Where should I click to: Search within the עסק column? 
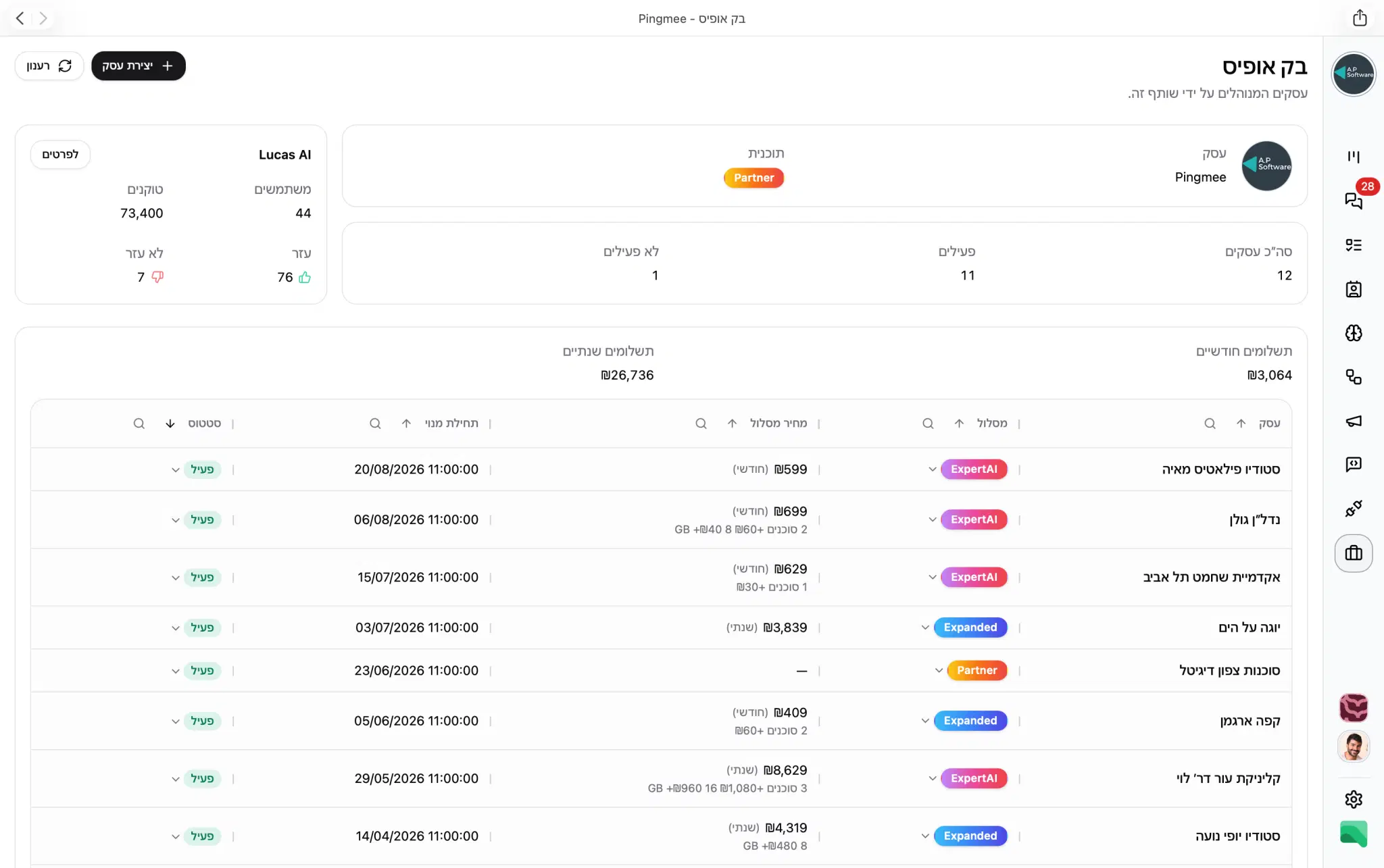click(1210, 424)
